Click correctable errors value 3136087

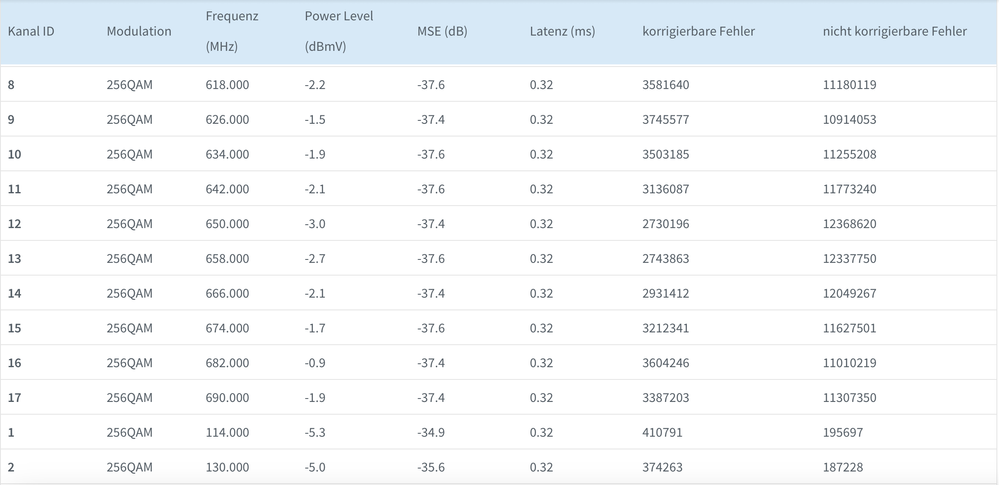click(x=666, y=189)
